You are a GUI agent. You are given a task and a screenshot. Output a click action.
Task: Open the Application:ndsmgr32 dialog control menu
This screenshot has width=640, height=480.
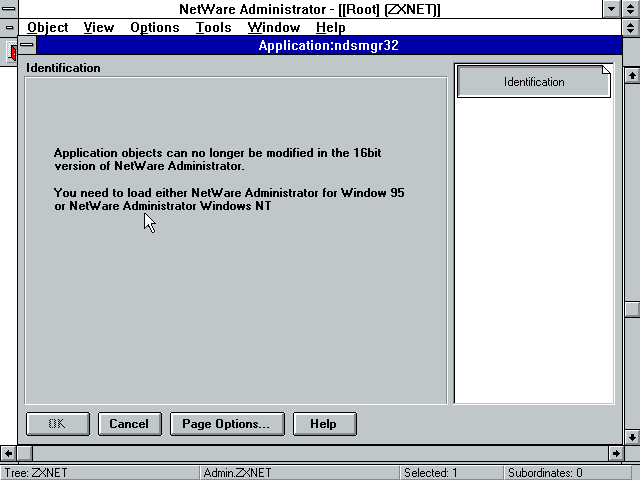[27, 45]
